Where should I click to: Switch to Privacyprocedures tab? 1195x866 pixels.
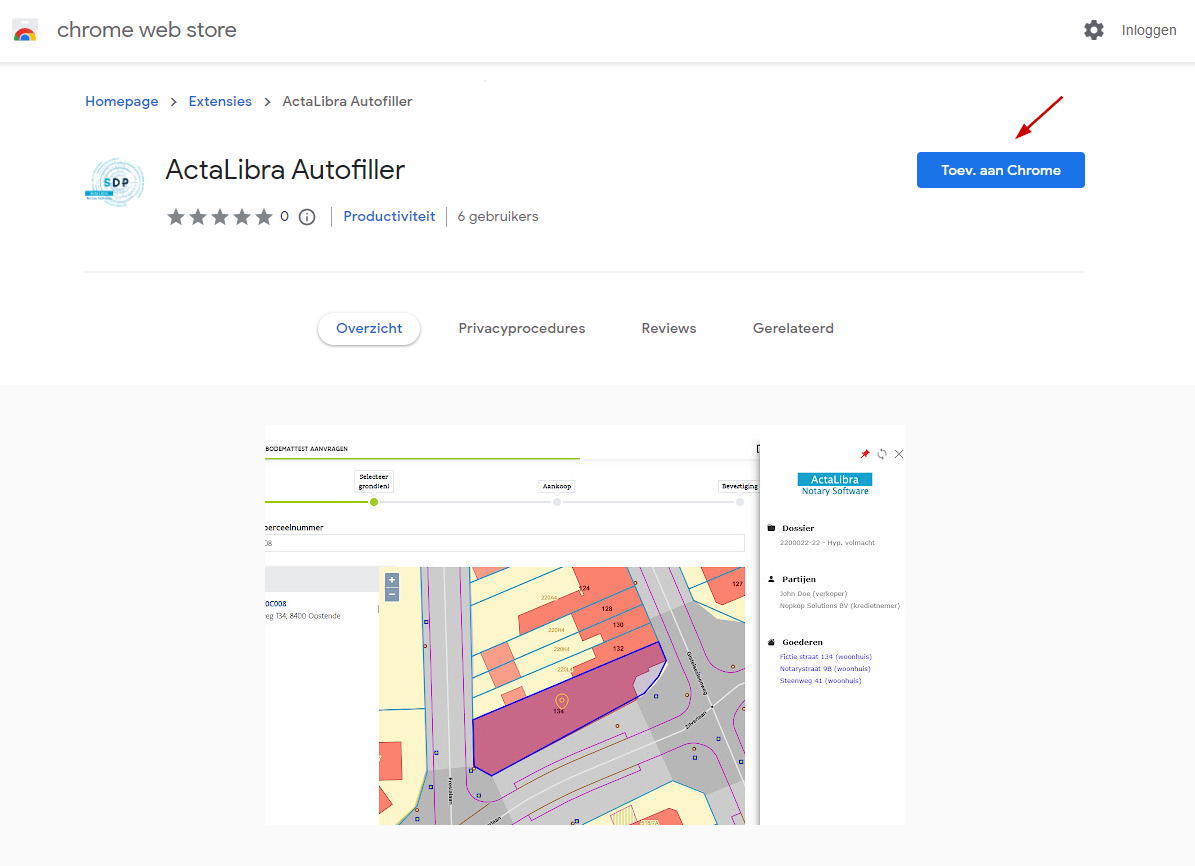[x=522, y=329]
